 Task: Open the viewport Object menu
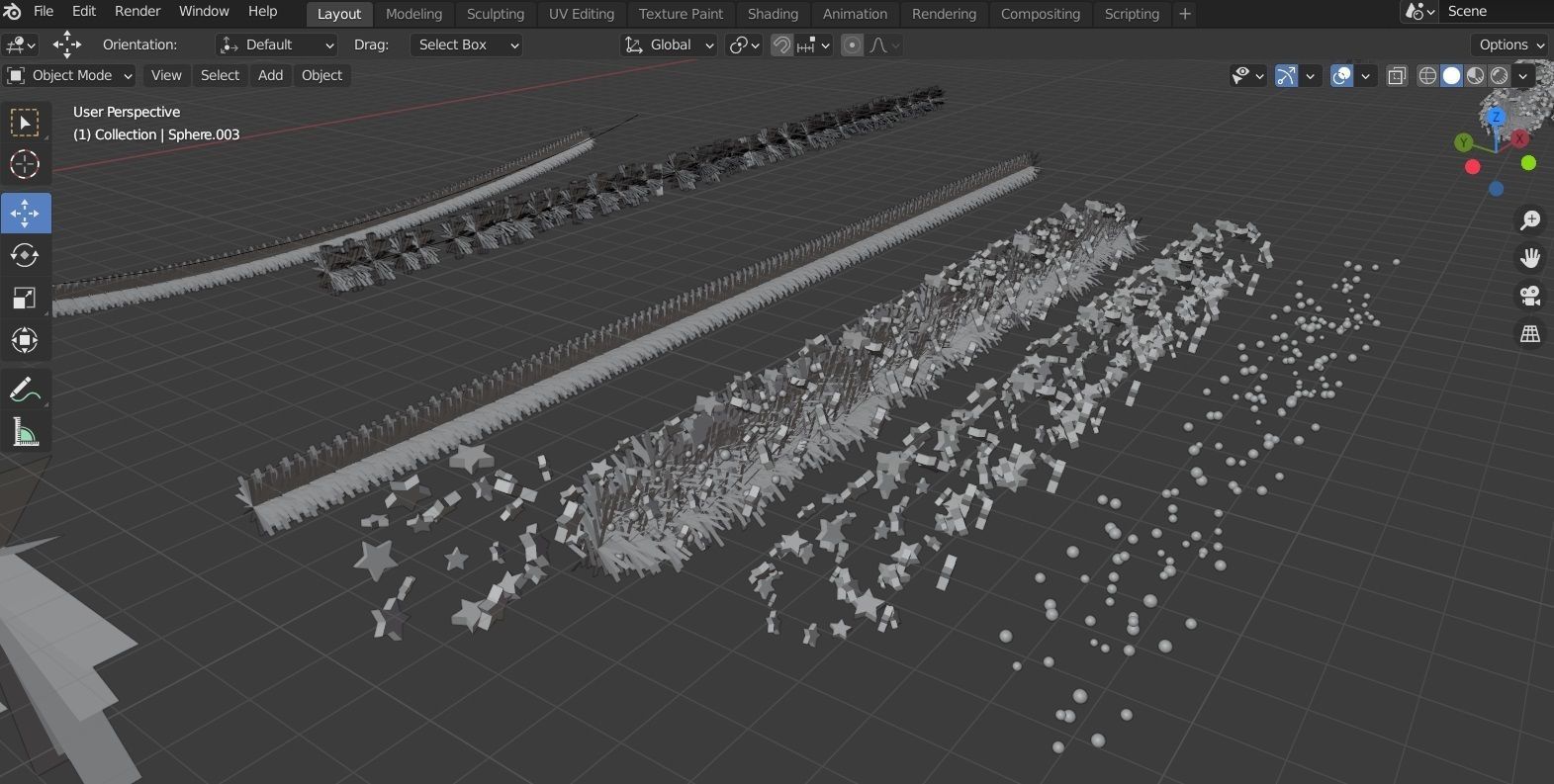tap(321, 75)
